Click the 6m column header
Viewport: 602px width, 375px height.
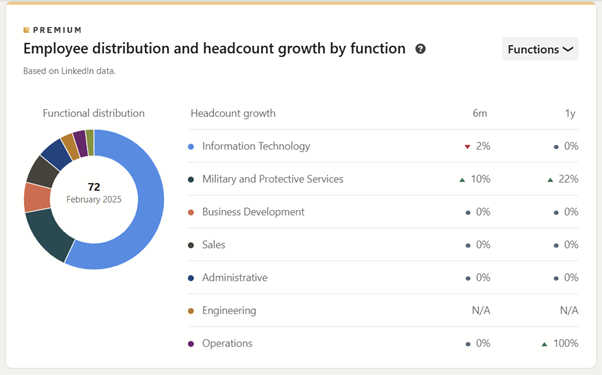pos(480,114)
